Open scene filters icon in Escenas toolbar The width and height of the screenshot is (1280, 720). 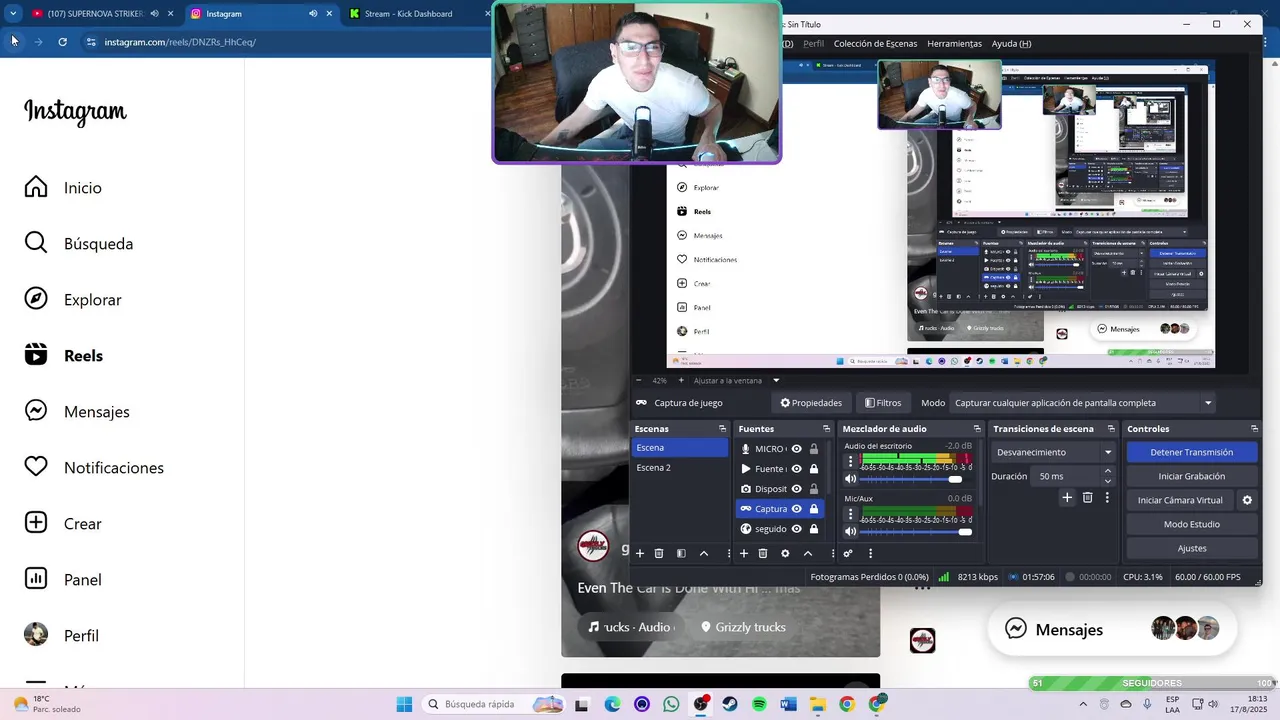(x=681, y=553)
